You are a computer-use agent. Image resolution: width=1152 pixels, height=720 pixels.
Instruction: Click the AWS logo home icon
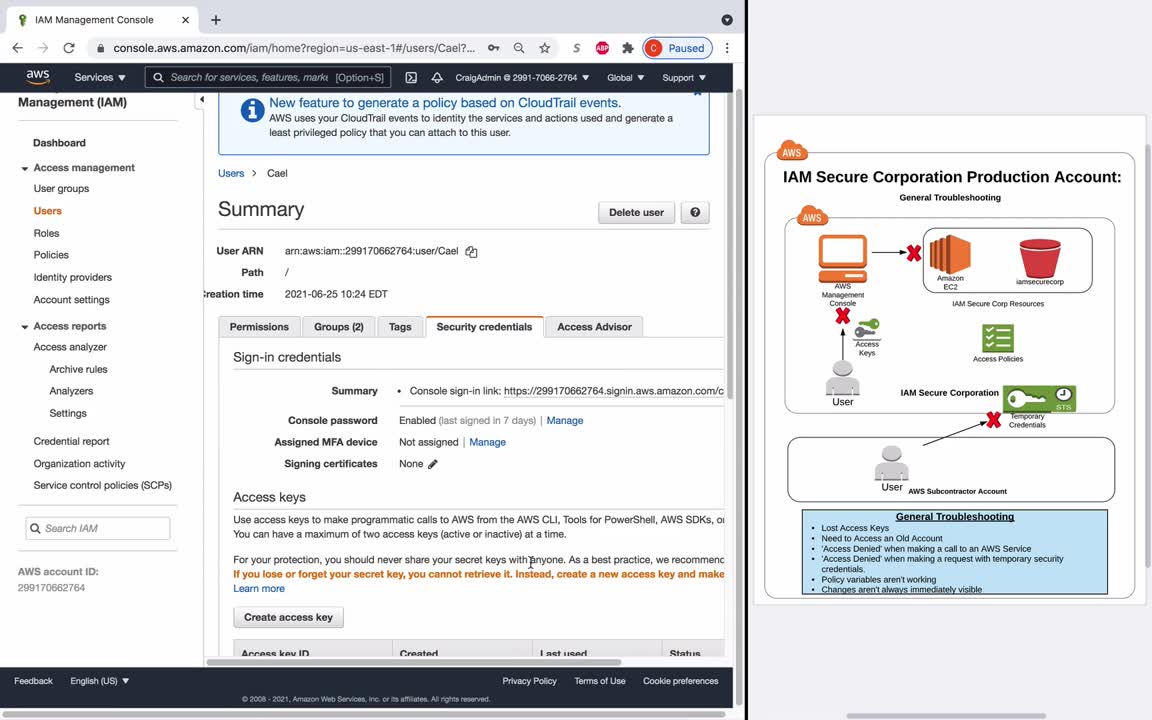pos(37,76)
